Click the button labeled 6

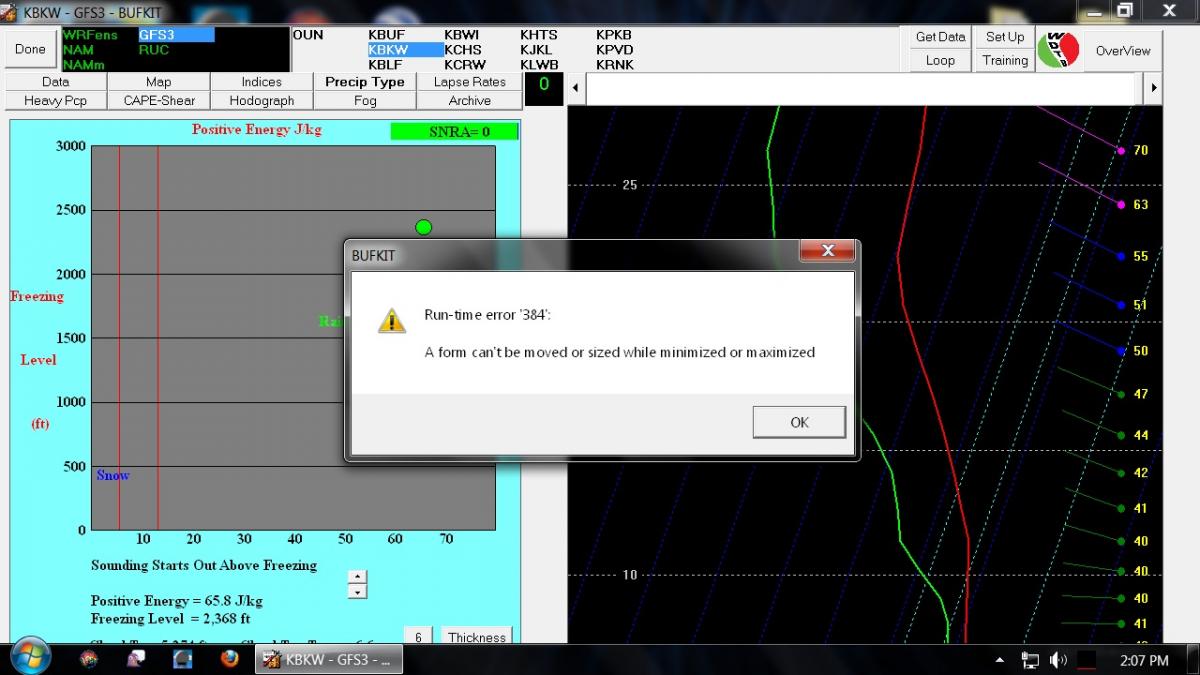pos(418,636)
